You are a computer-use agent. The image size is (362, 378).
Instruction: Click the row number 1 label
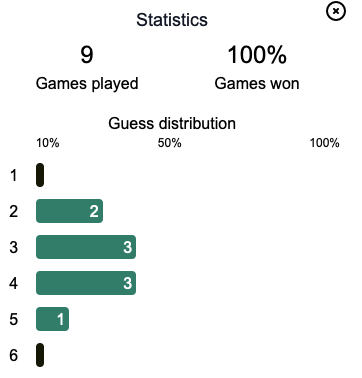pos(13,175)
